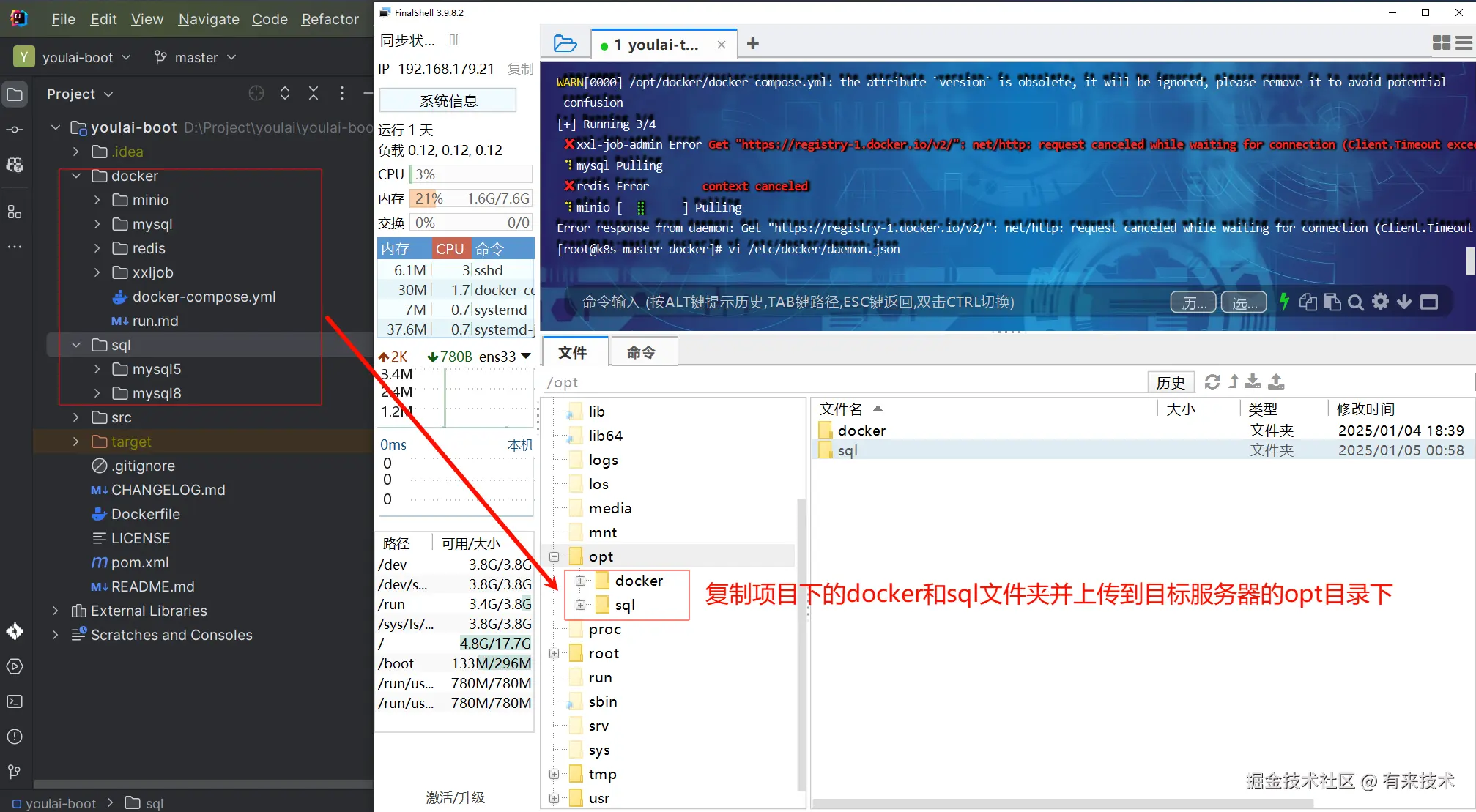Click the 历史 button in file panel
The width and height of the screenshot is (1476, 812).
point(1170,382)
